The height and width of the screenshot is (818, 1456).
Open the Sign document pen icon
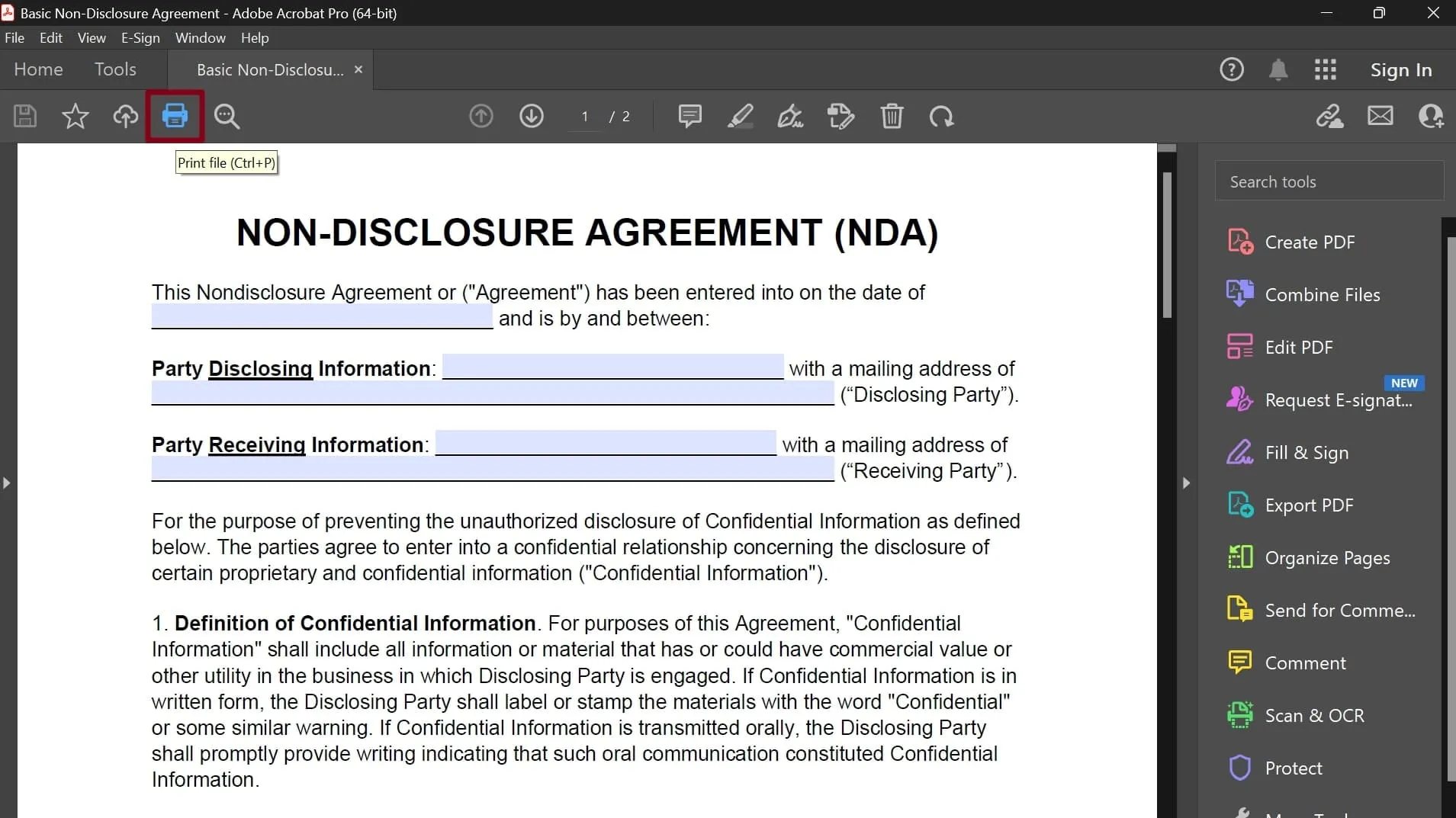[790, 116]
